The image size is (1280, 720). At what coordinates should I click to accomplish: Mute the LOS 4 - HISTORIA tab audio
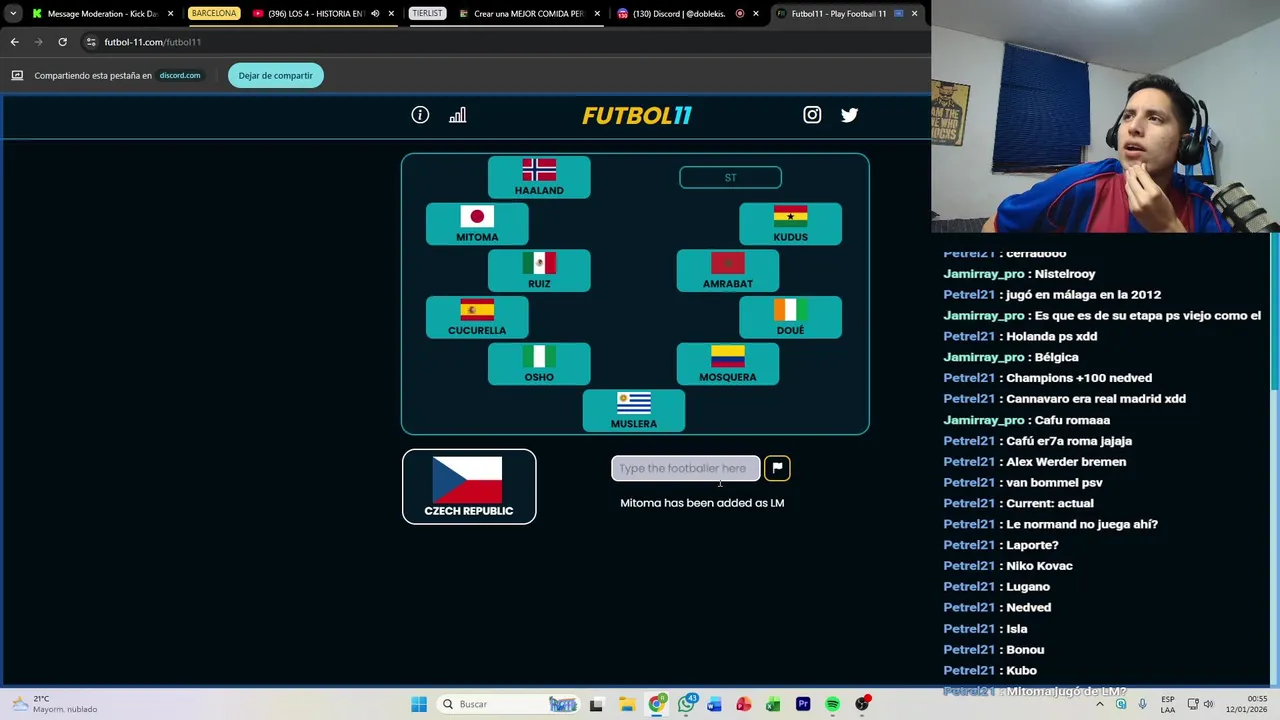pyautogui.click(x=375, y=14)
